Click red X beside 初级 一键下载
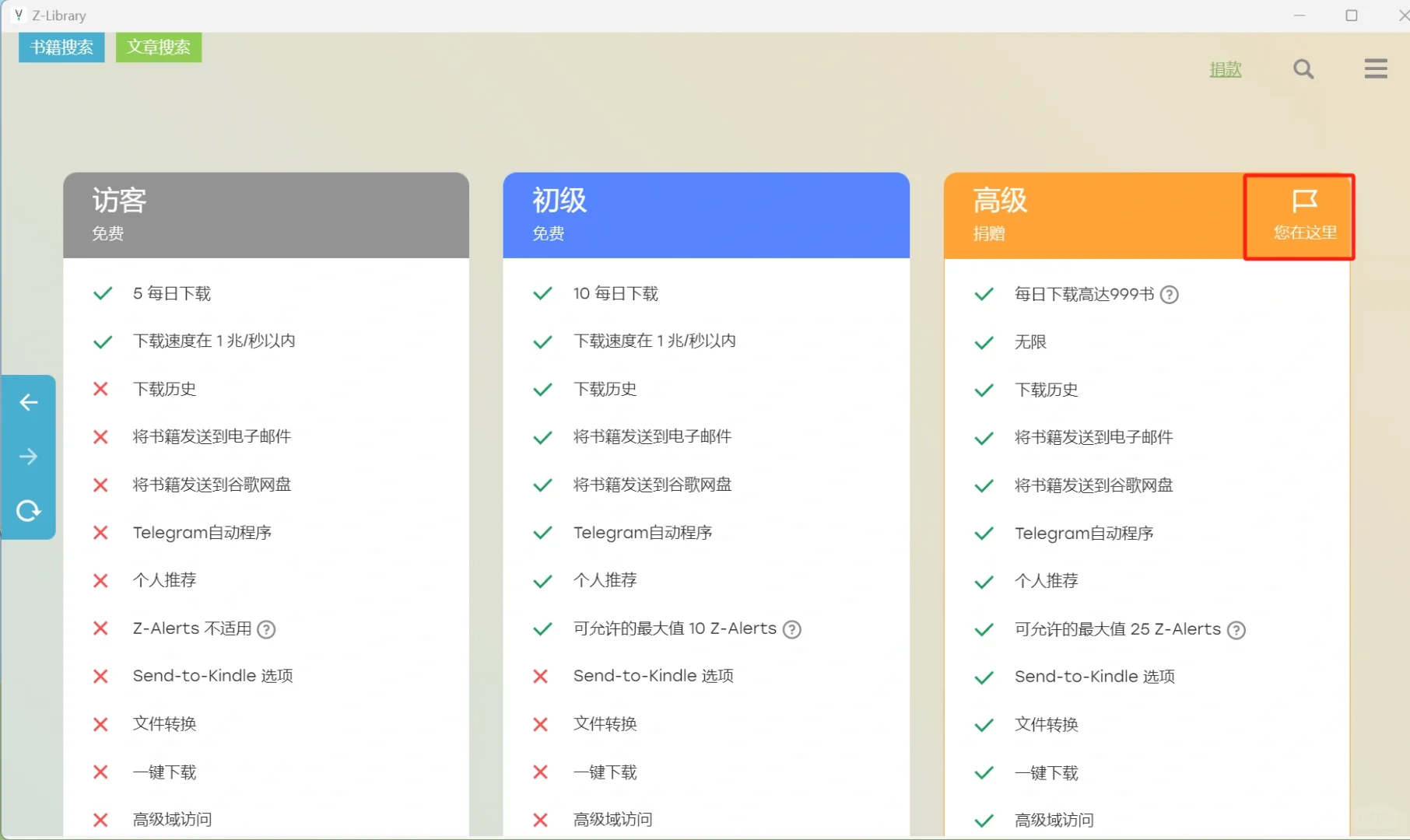 pos(541,772)
